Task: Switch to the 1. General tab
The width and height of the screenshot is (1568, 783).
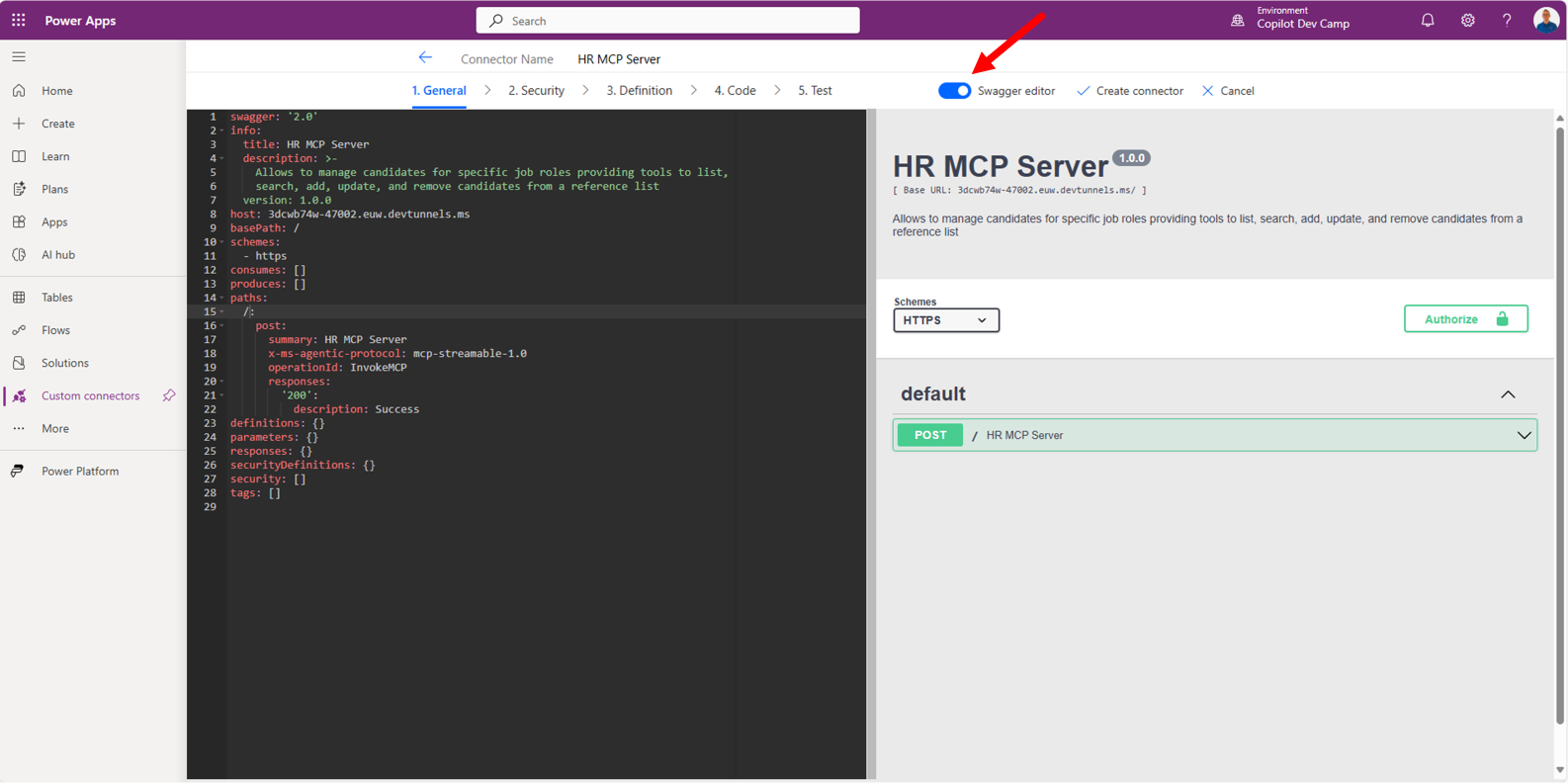Action: tap(439, 90)
